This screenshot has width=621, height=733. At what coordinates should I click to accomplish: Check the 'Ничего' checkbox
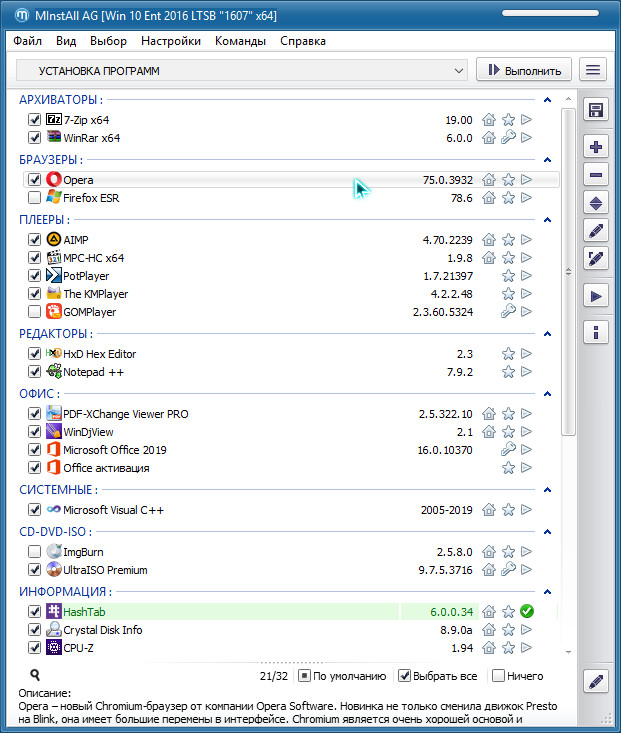click(499, 676)
